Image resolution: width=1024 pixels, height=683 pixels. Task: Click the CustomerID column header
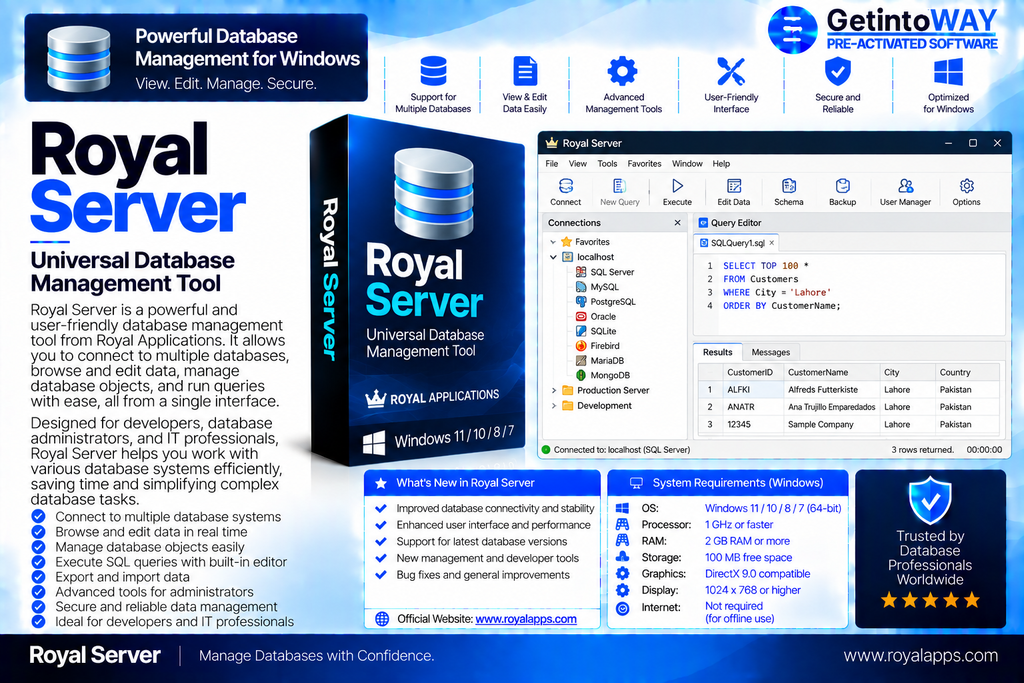[x=752, y=372]
